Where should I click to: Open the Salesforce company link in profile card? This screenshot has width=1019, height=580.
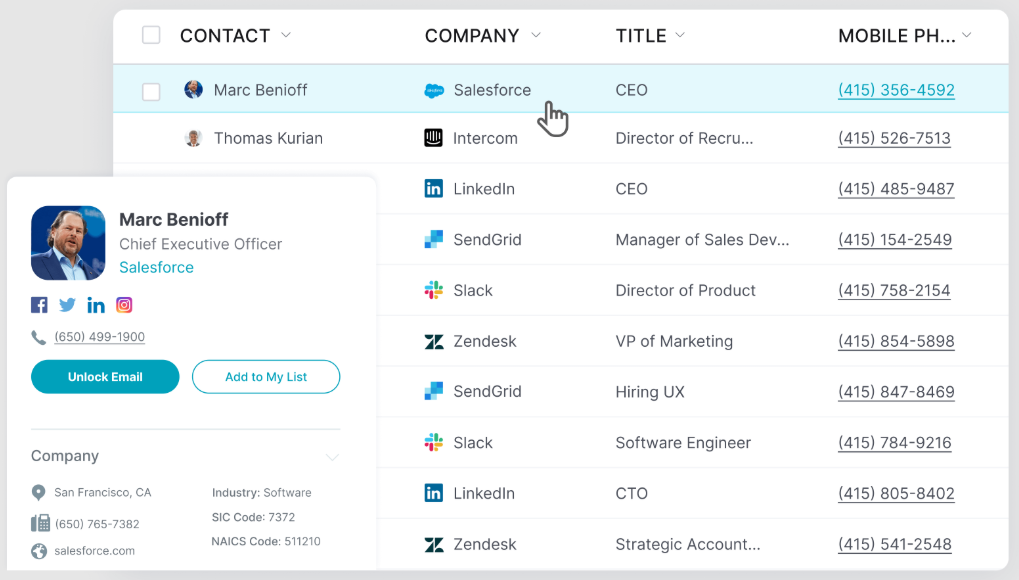(x=156, y=267)
